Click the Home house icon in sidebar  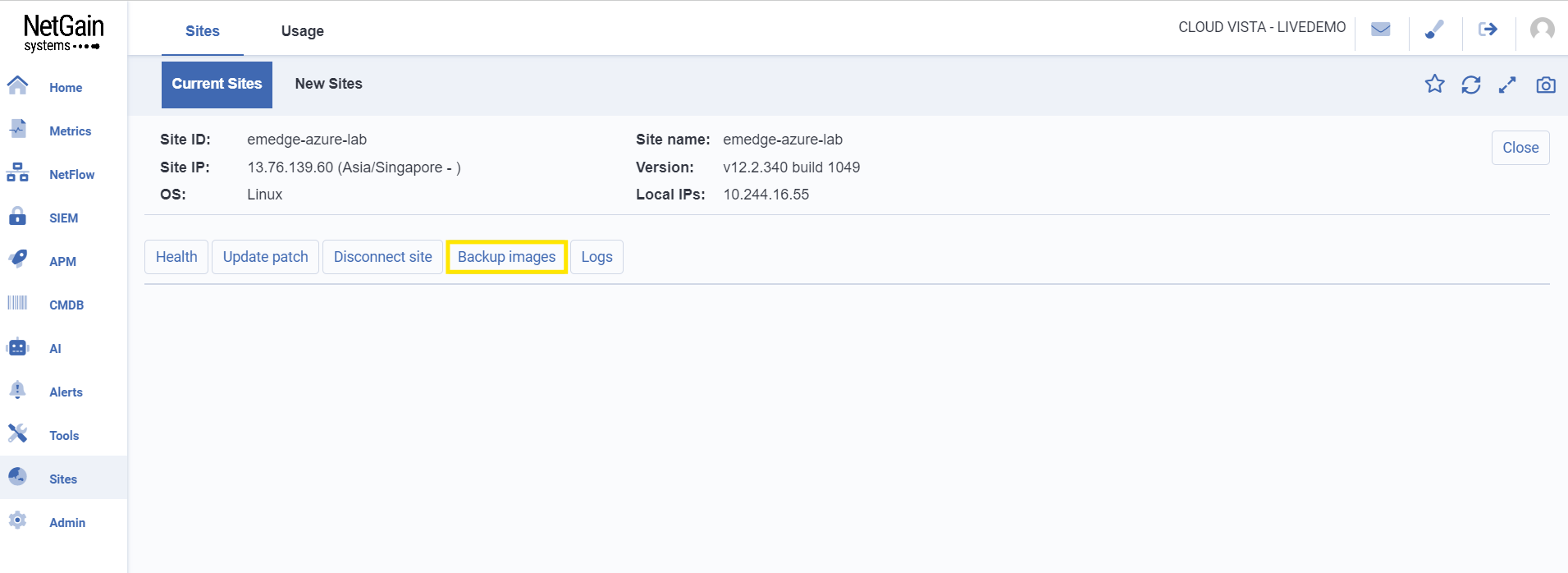tap(17, 85)
